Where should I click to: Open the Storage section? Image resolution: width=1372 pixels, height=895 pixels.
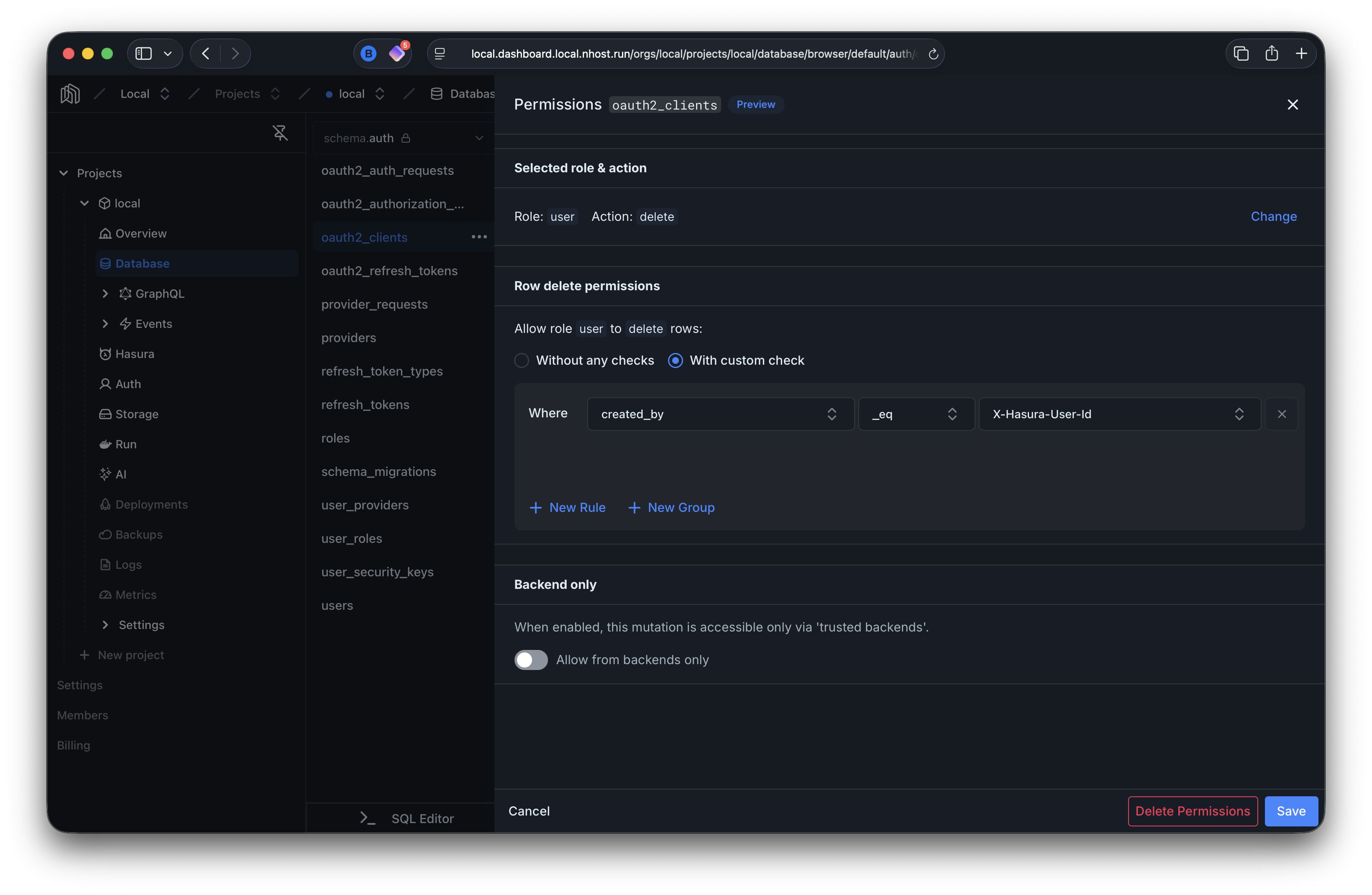136,414
